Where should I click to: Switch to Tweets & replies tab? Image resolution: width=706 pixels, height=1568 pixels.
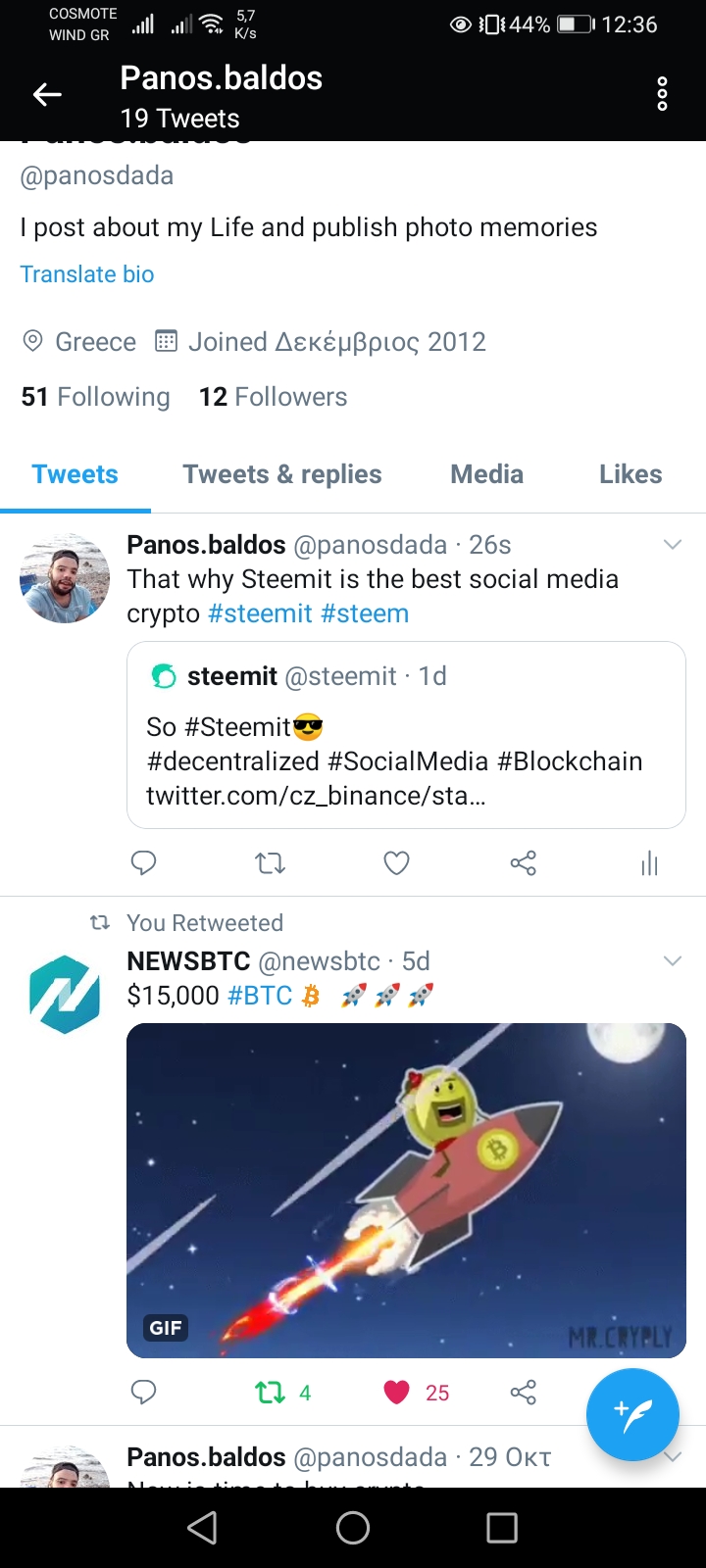pos(282,474)
